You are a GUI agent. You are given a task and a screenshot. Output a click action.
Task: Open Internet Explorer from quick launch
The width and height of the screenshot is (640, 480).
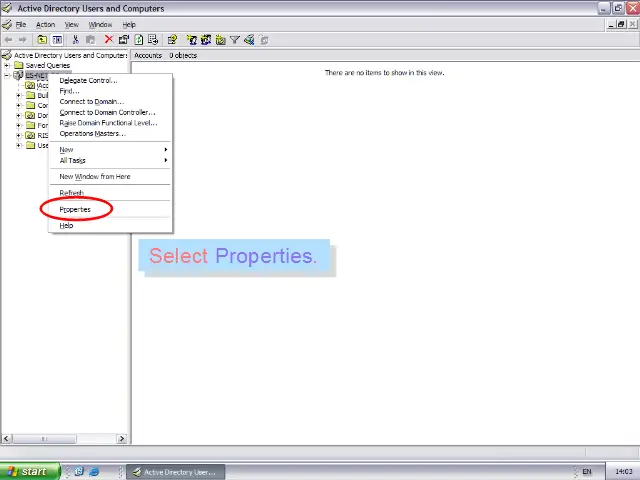[94, 472]
